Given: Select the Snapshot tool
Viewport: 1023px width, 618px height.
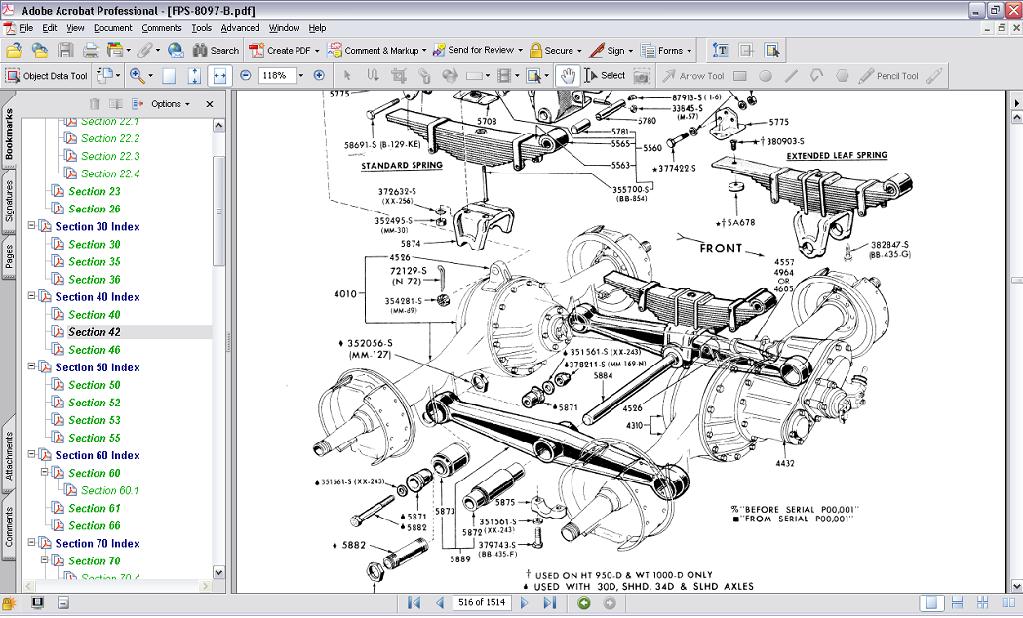Looking at the screenshot, I should coord(640,74).
